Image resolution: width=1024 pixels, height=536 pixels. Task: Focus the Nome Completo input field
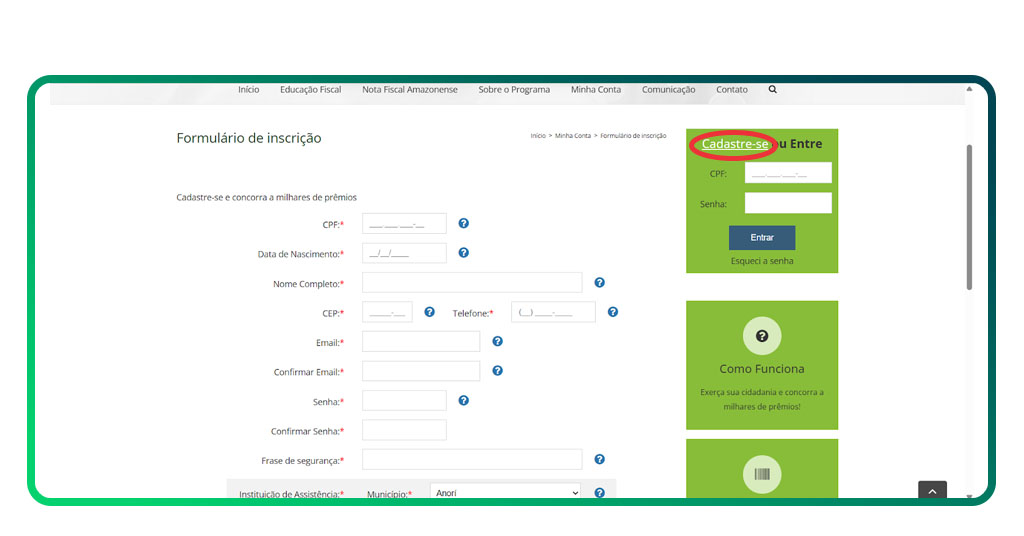(472, 283)
